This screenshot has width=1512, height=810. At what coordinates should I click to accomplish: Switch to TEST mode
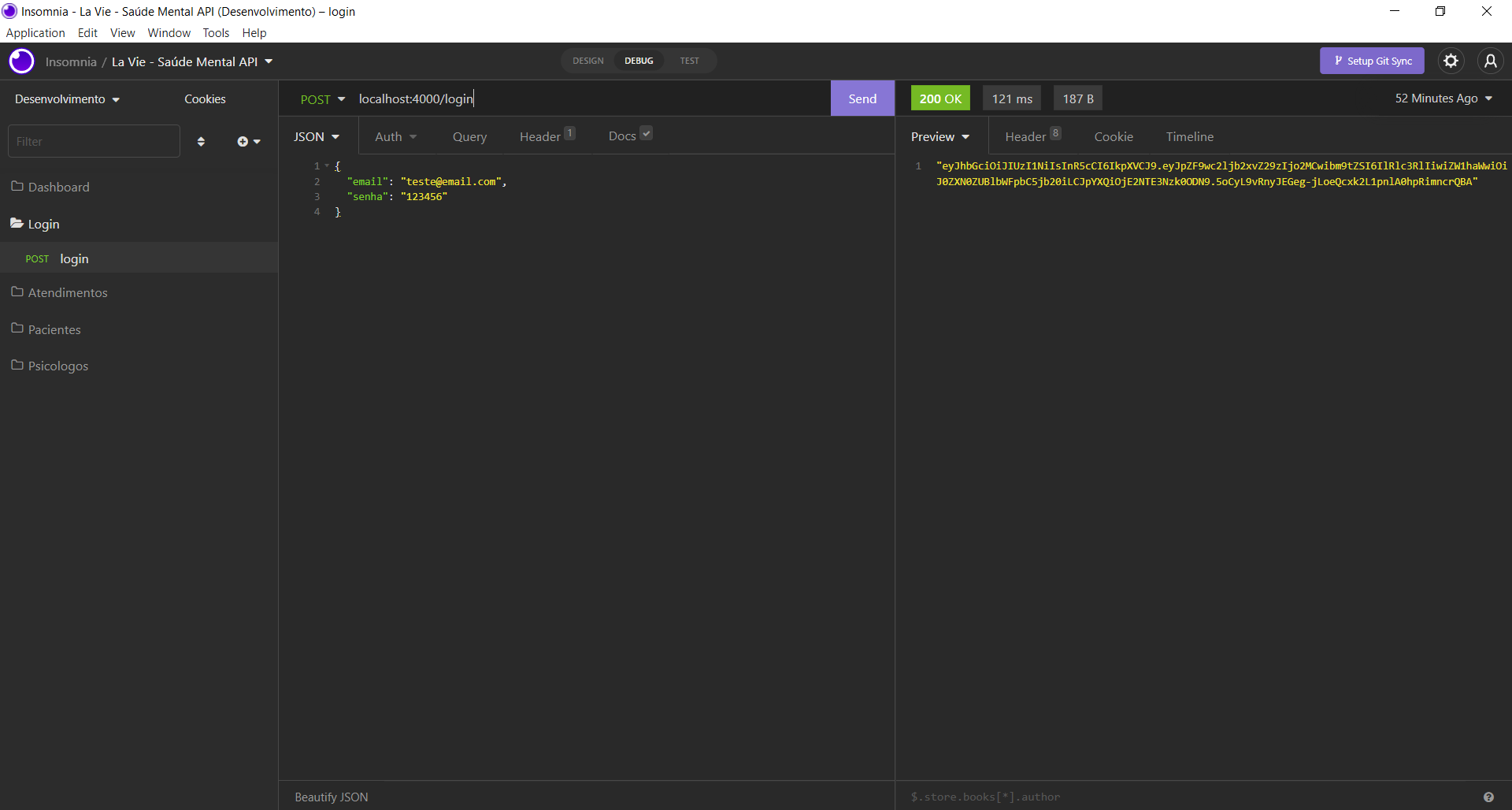(689, 61)
